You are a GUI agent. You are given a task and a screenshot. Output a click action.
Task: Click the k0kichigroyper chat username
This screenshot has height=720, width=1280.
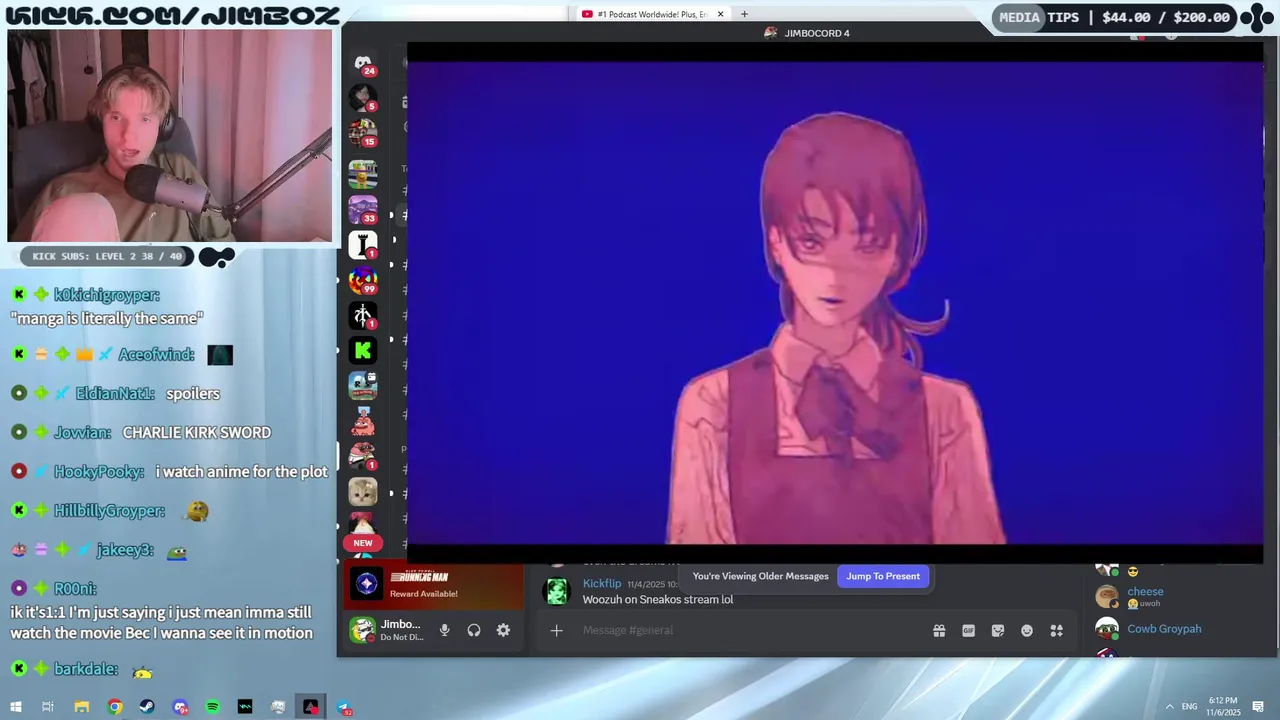(x=107, y=295)
